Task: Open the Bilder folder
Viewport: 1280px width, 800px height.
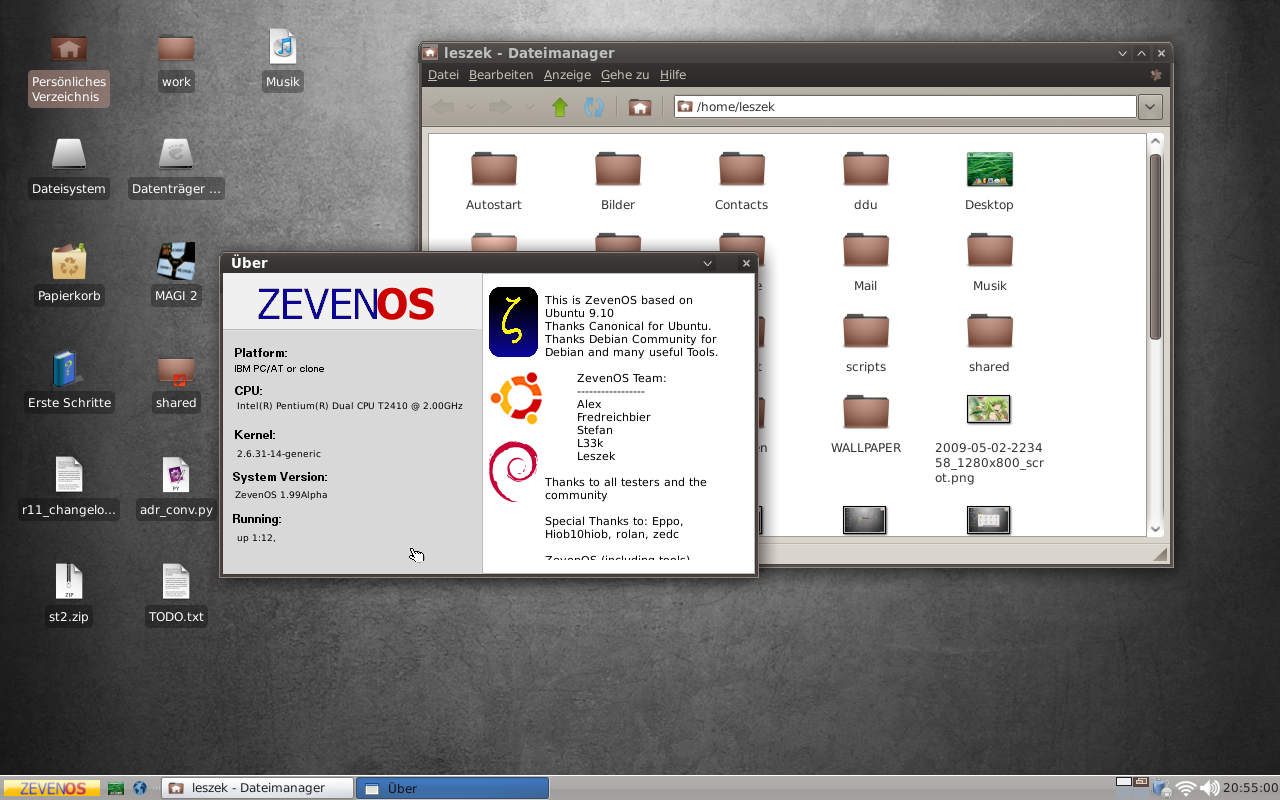Action: pos(618,181)
